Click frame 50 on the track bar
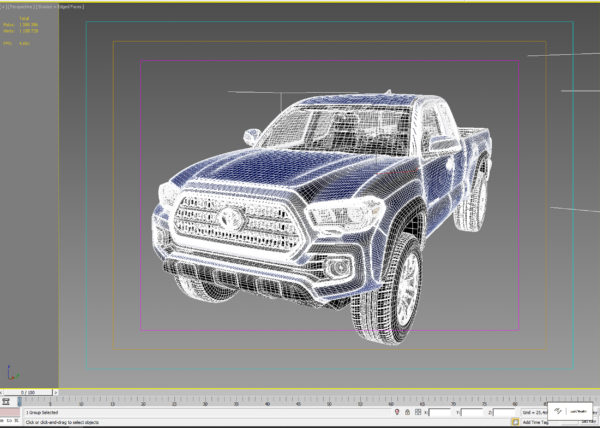 [x=329, y=402]
